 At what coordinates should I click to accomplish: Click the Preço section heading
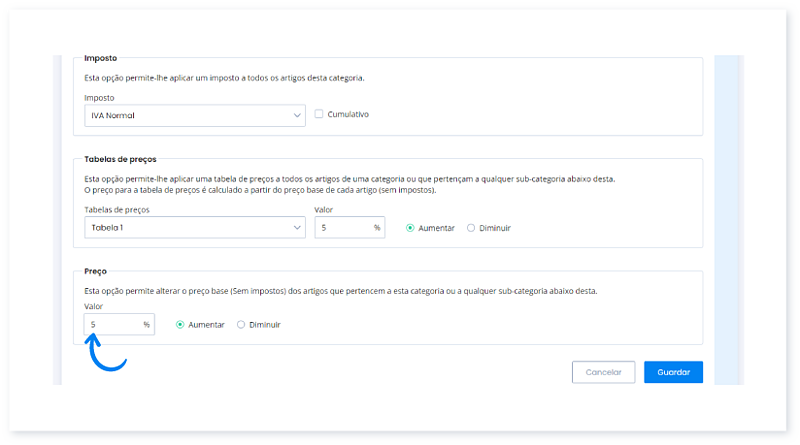(x=96, y=270)
